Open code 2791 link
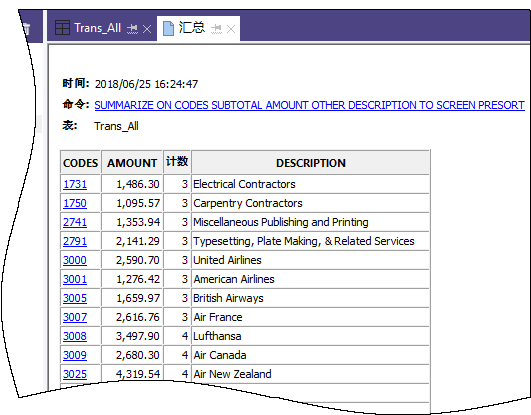 (x=75, y=241)
